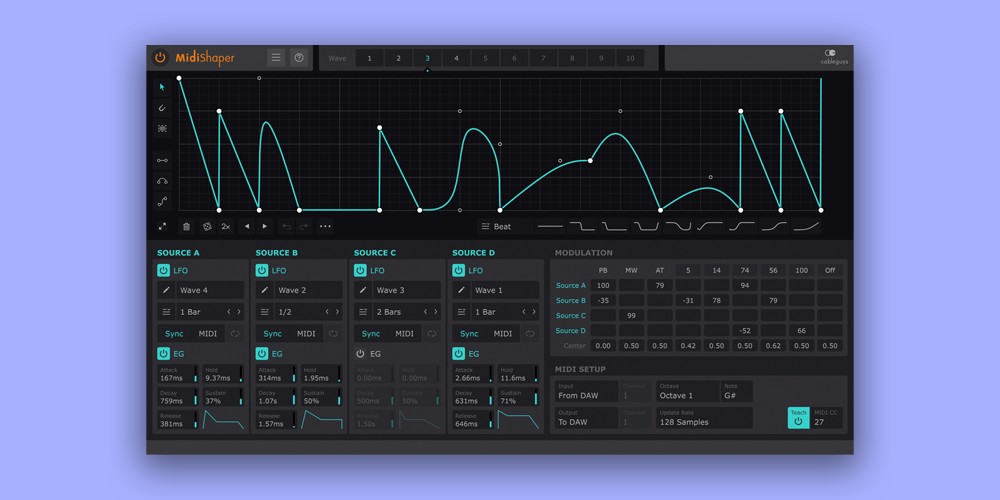Toggle the main MidiShaper power button
This screenshot has height=500, width=1000.
160,58
